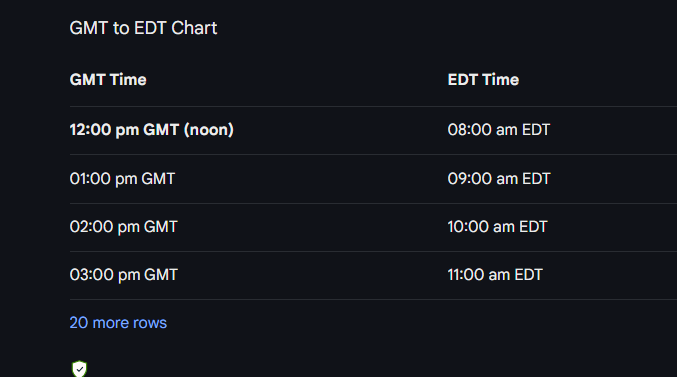Click the "EDT Time" column header

point(483,79)
